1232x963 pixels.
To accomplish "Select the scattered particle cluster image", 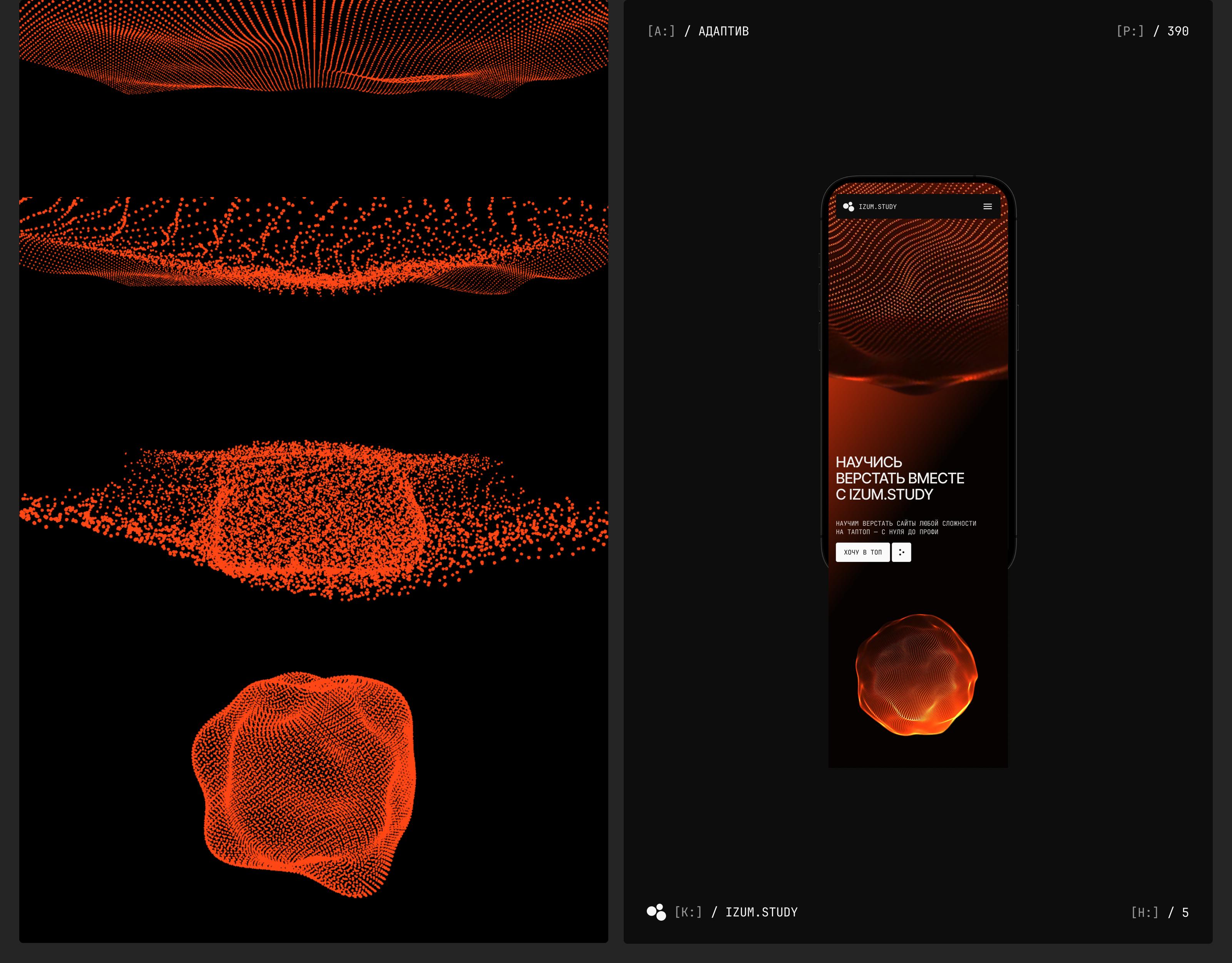I will coord(314,519).
